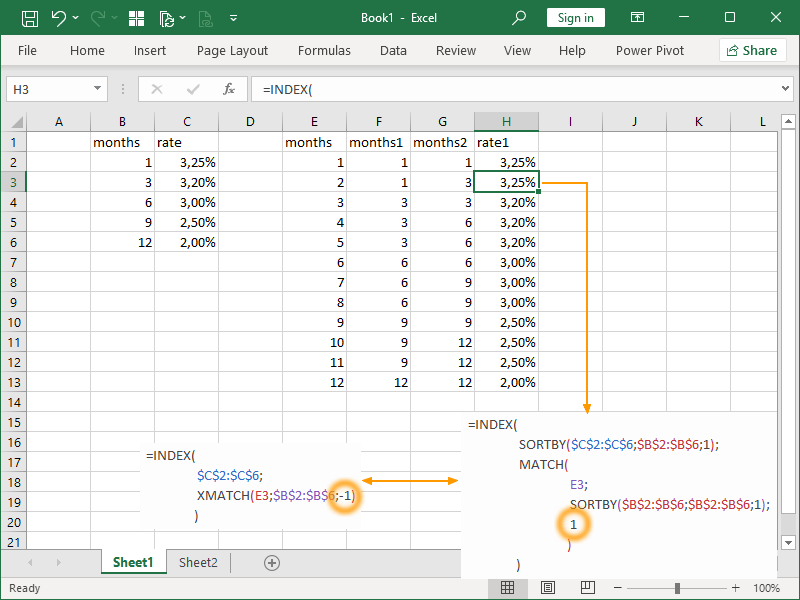Screen dimensions: 800x600
Task: Click the Share button
Action: pyautogui.click(x=752, y=51)
